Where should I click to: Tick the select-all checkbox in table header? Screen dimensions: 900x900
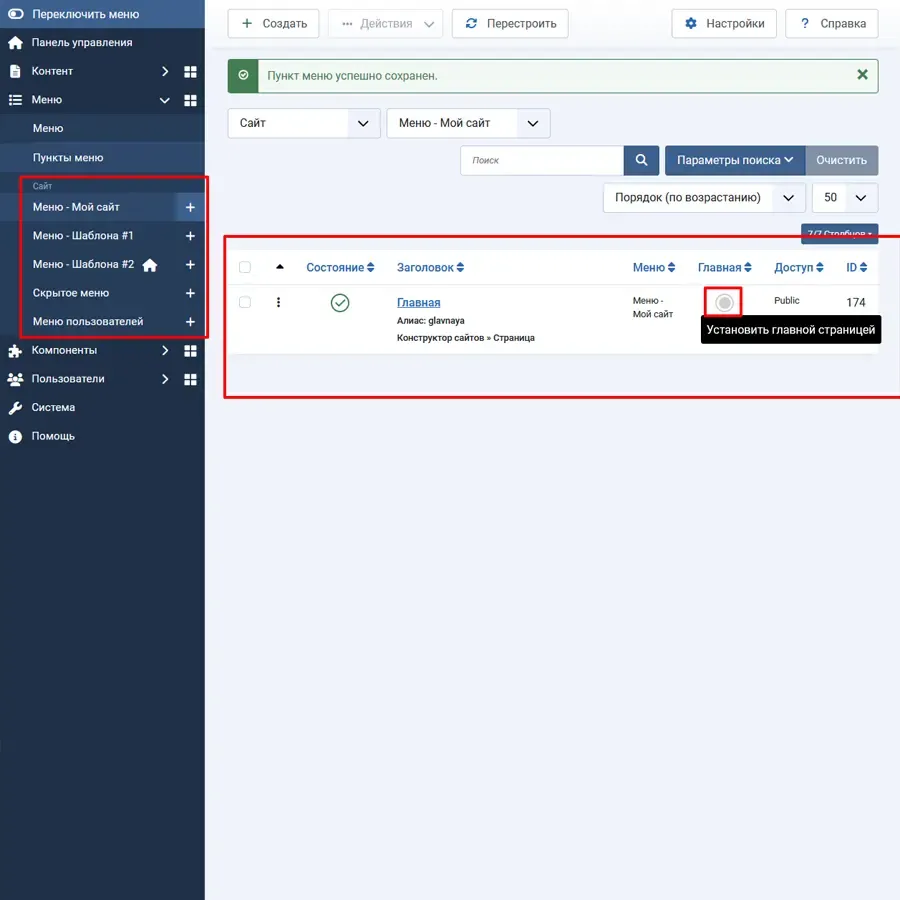point(245,267)
